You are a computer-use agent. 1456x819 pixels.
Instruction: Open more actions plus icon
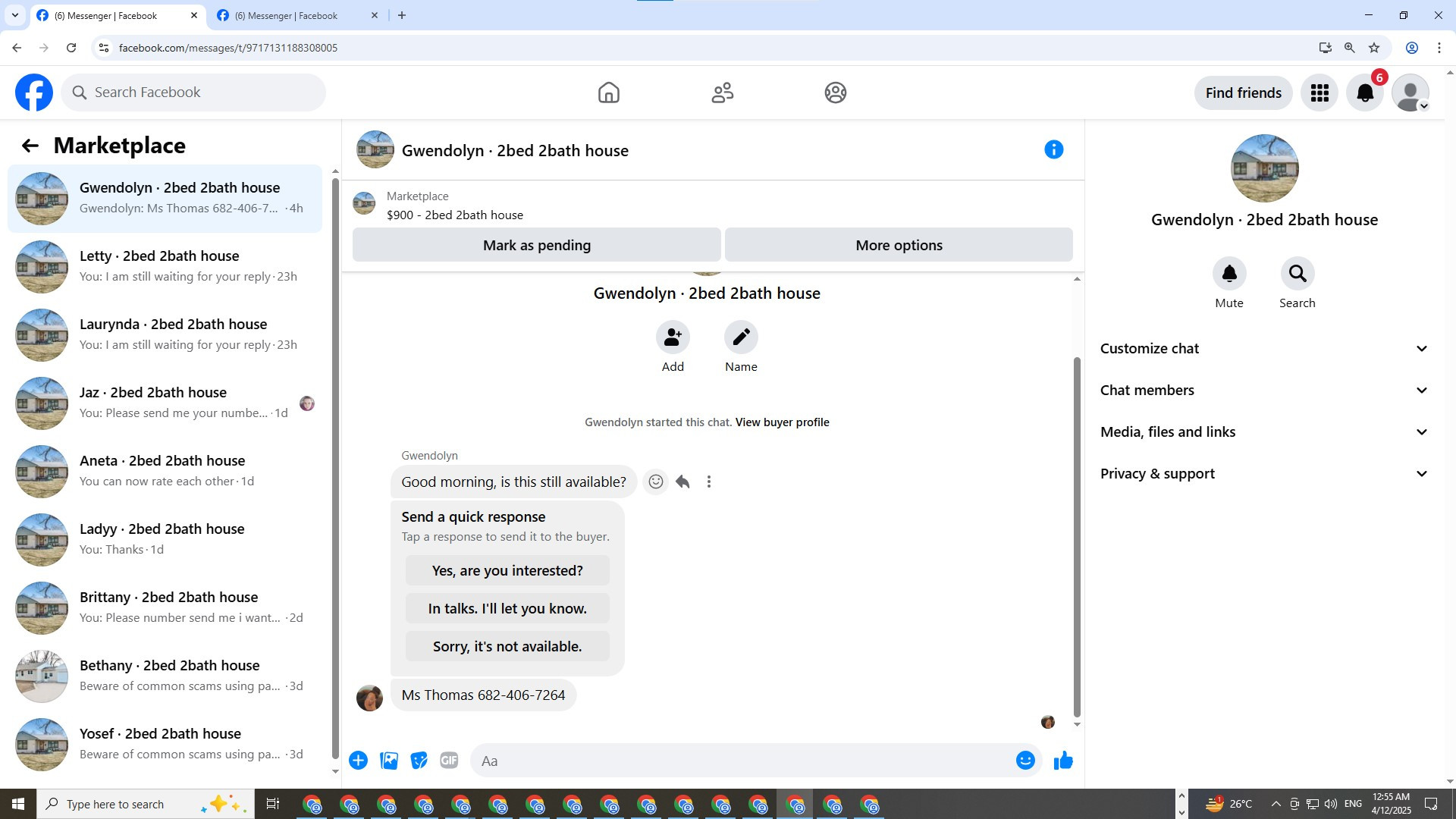(358, 761)
